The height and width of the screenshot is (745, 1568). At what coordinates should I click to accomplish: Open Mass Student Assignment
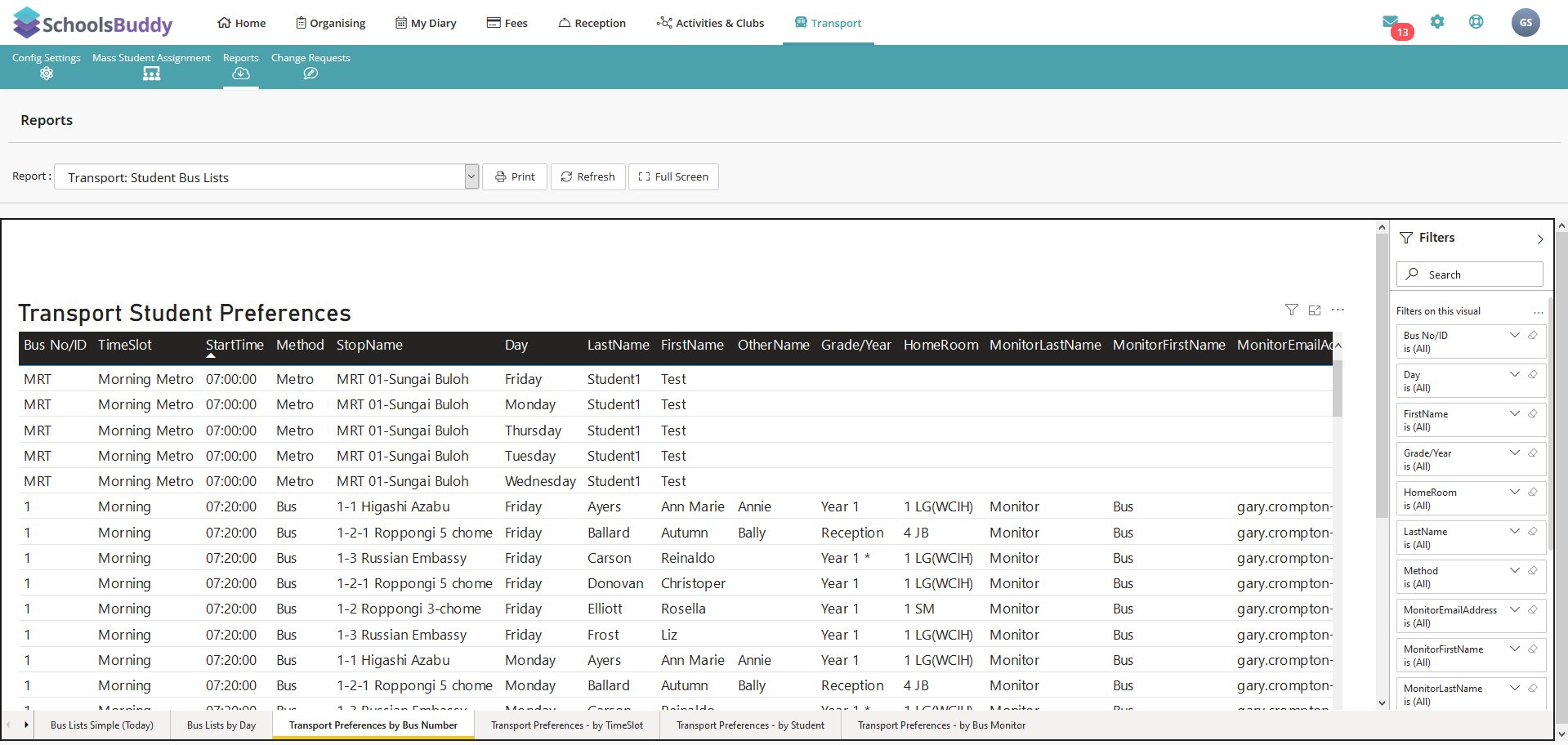pos(151,66)
